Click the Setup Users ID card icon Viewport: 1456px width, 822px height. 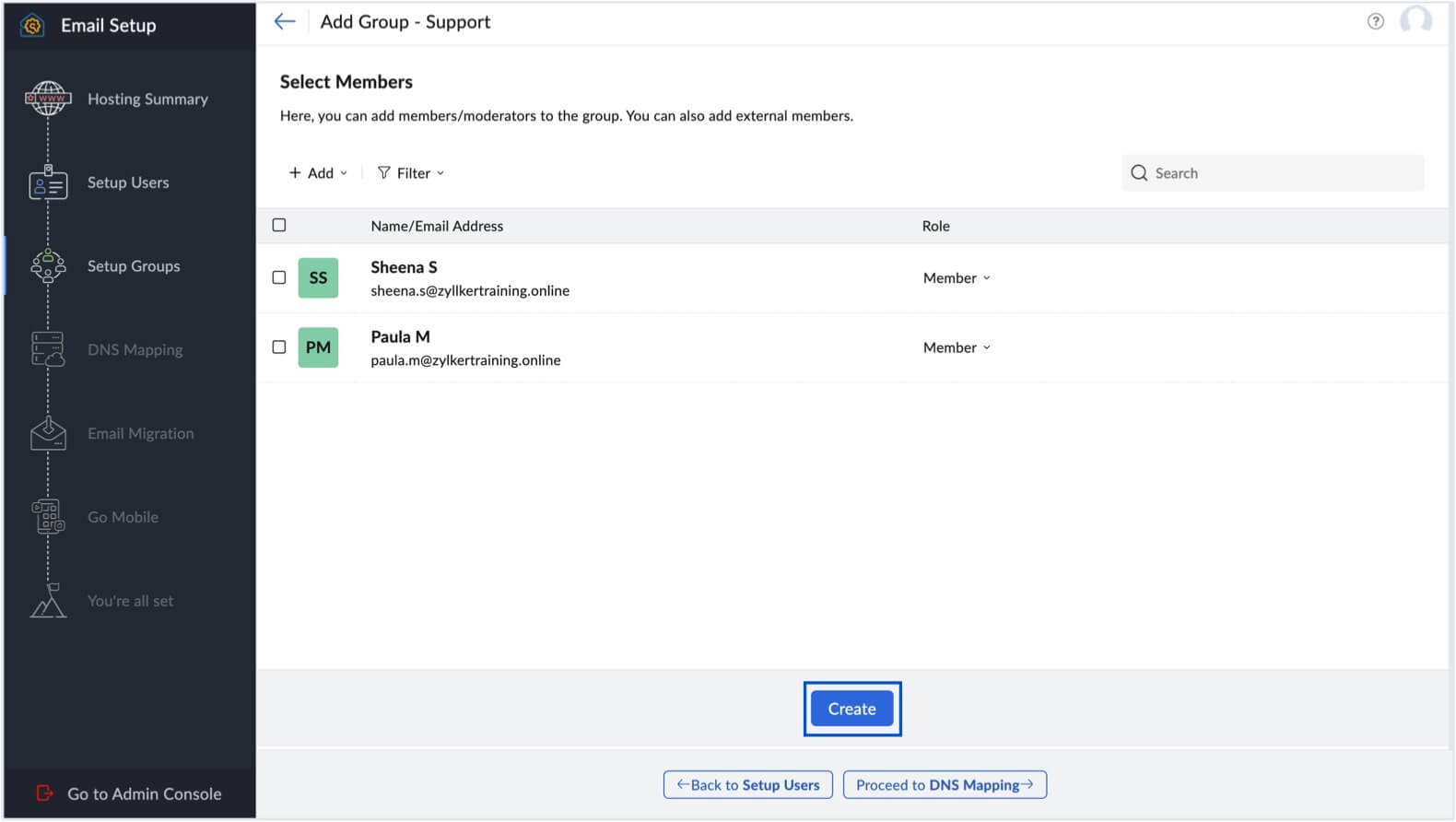48,182
